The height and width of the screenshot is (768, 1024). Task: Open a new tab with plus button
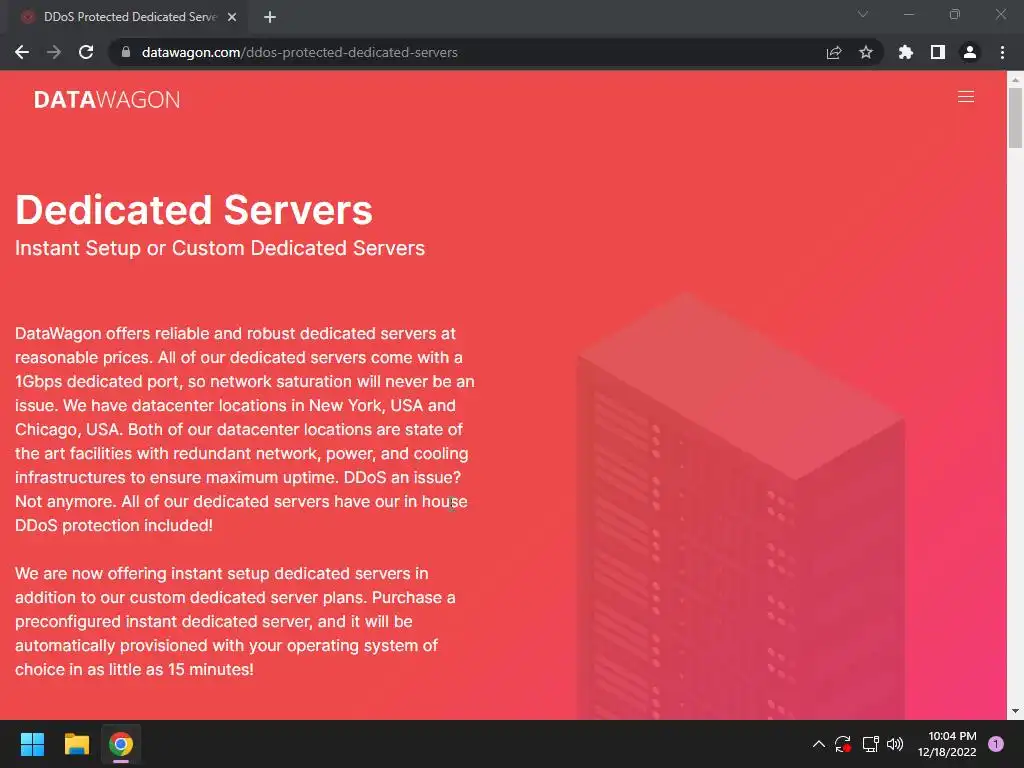point(270,17)
